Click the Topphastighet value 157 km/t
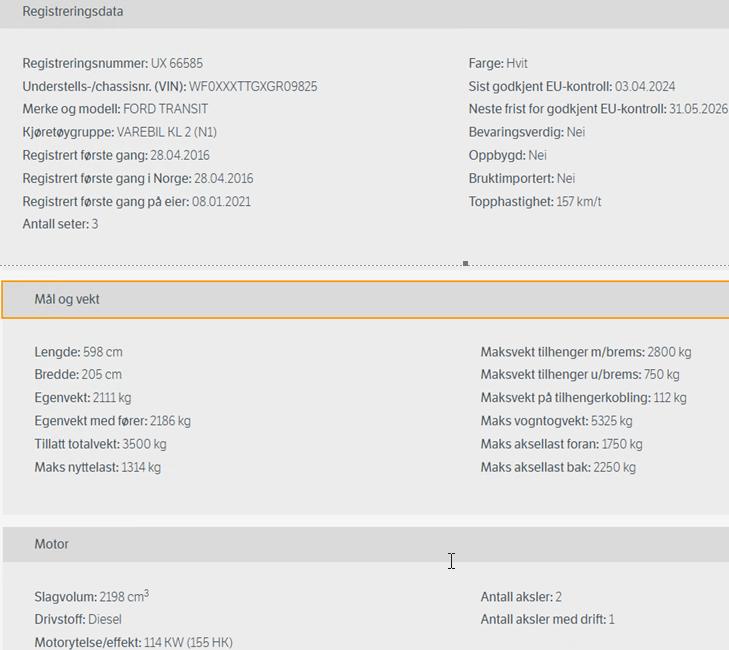This screenshot has height=650, width=729. 579,201
